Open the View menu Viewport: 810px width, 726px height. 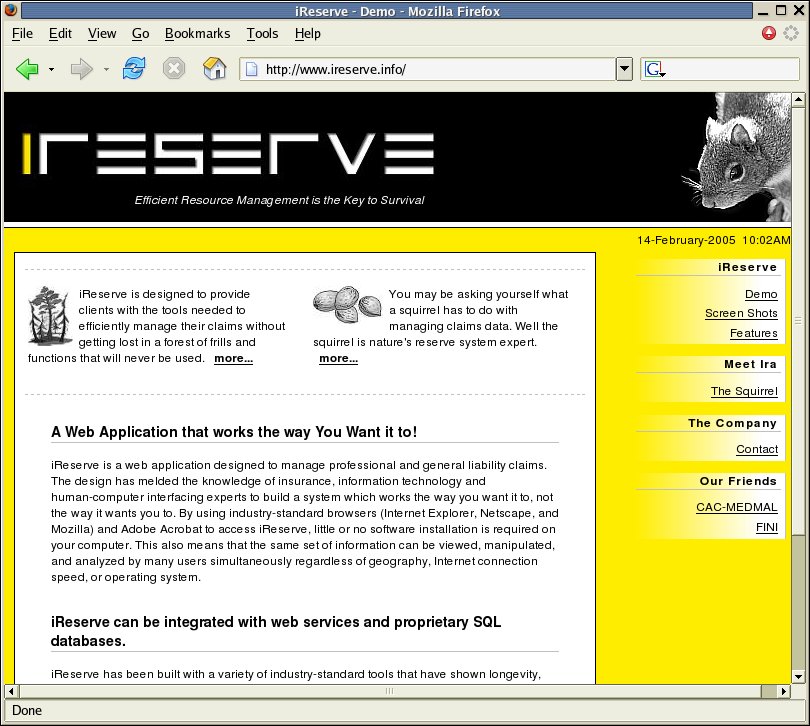102,34
